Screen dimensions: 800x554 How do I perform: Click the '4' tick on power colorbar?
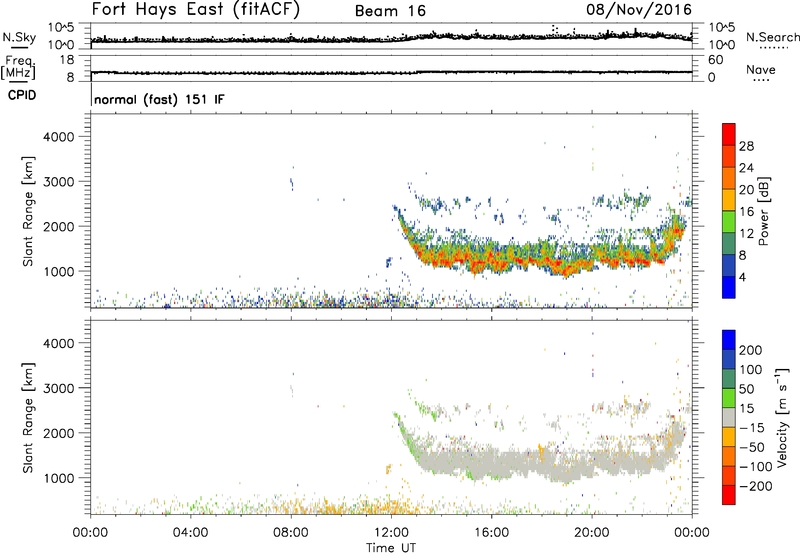(x=742, y=277)
